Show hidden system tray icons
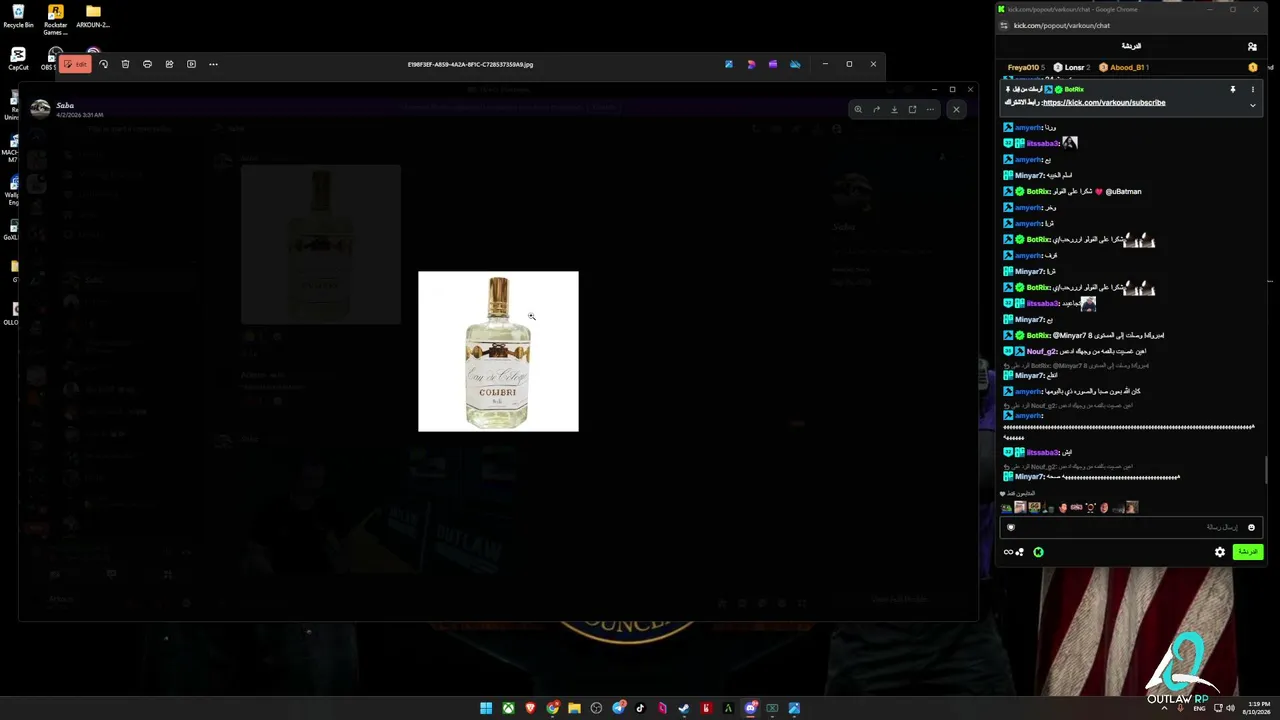This screenshot has height=720, width=1280. (1164, 708)
